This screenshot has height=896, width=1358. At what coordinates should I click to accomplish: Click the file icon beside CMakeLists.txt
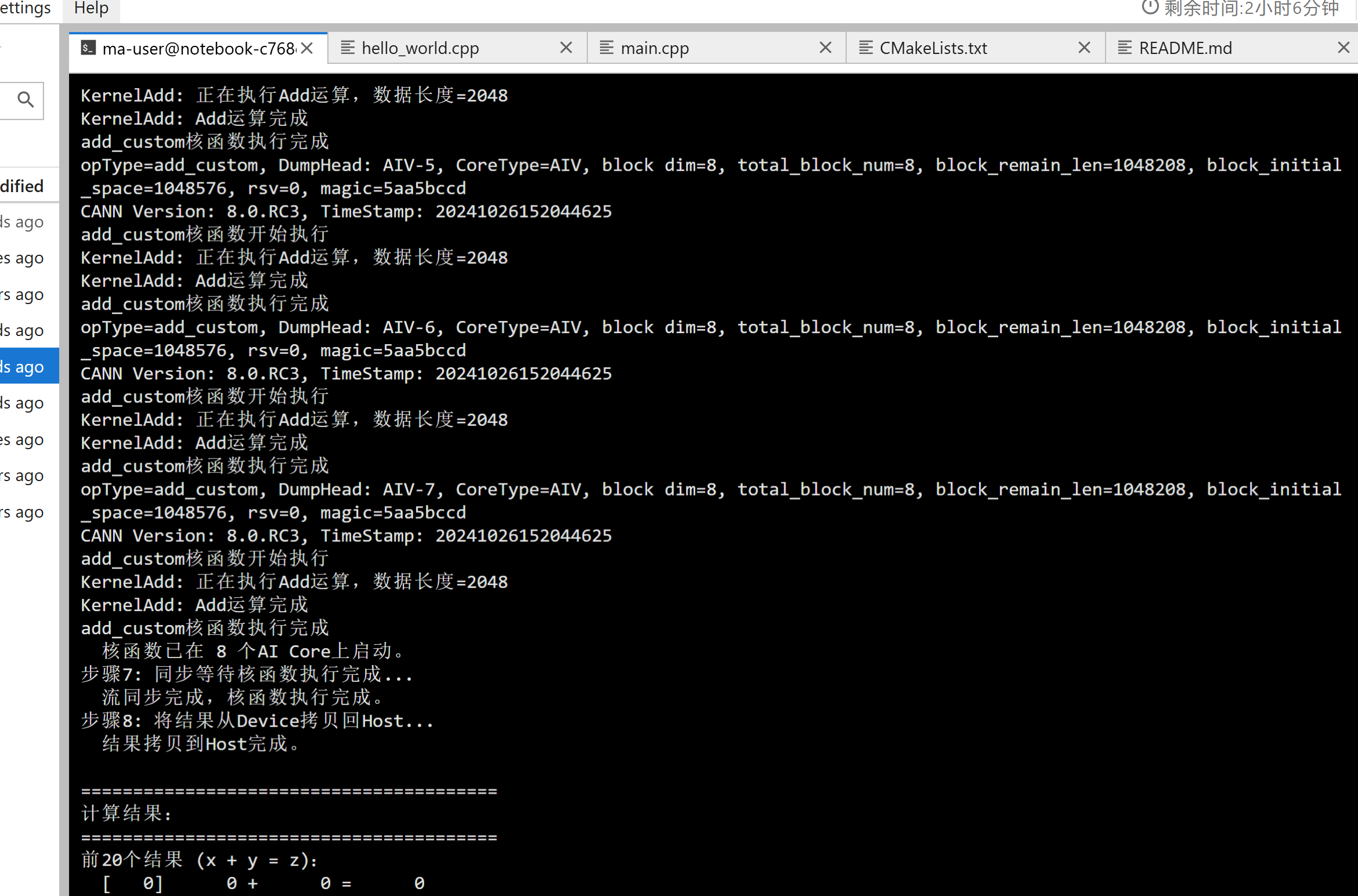[865, 48]
